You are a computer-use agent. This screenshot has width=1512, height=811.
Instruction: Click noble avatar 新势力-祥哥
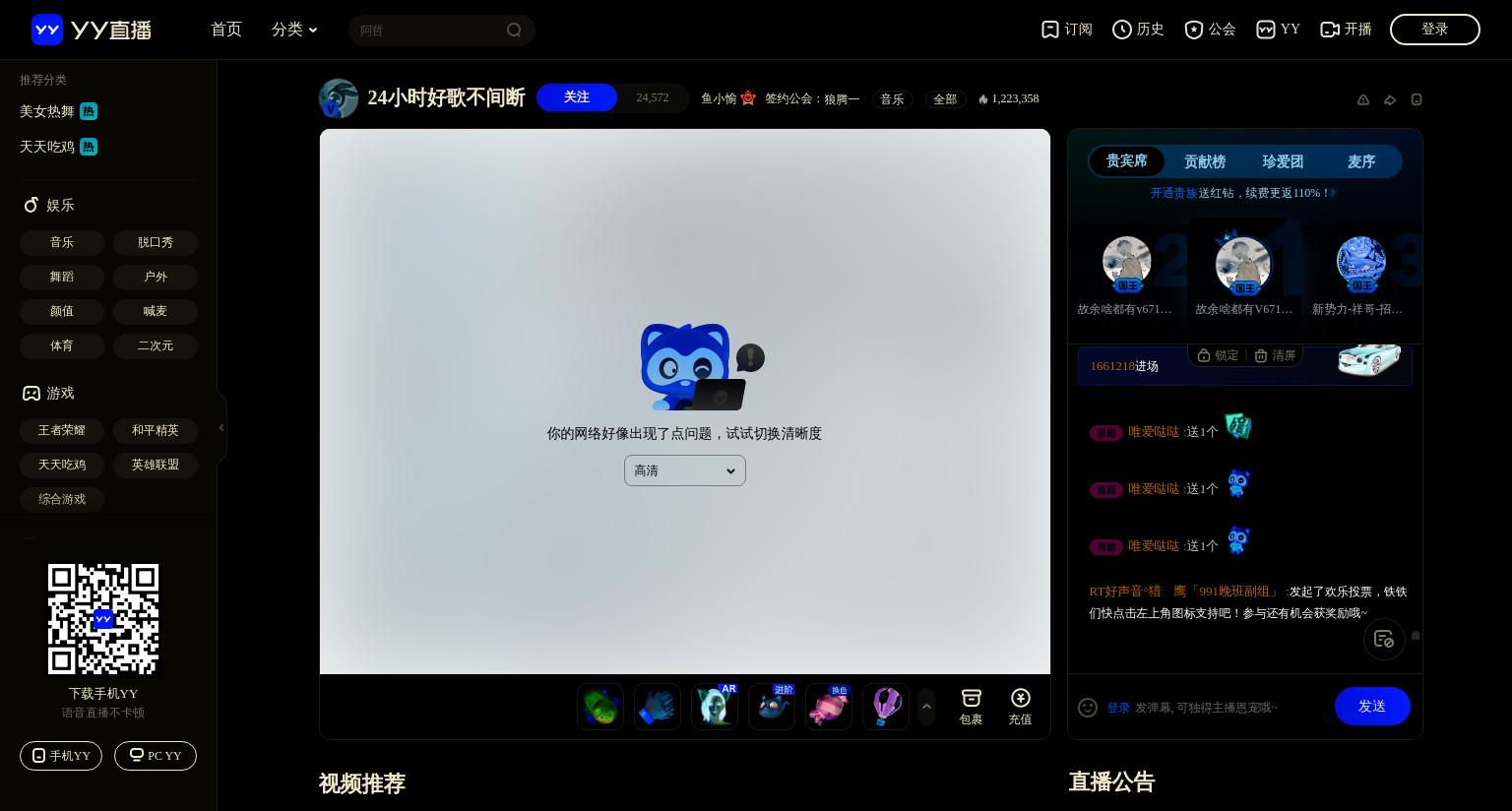(1361, 264)
